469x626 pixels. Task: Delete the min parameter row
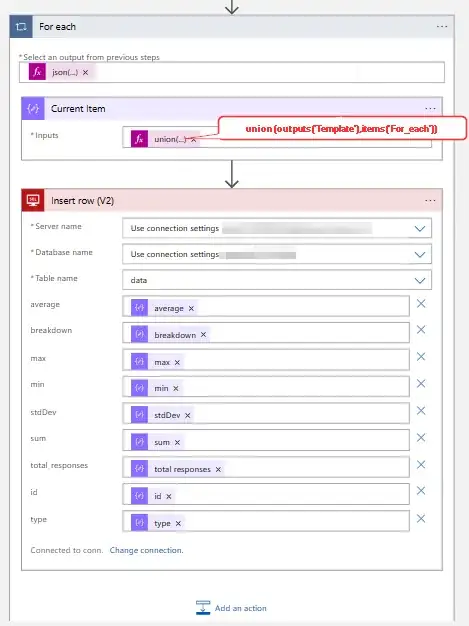coord(421,384)
